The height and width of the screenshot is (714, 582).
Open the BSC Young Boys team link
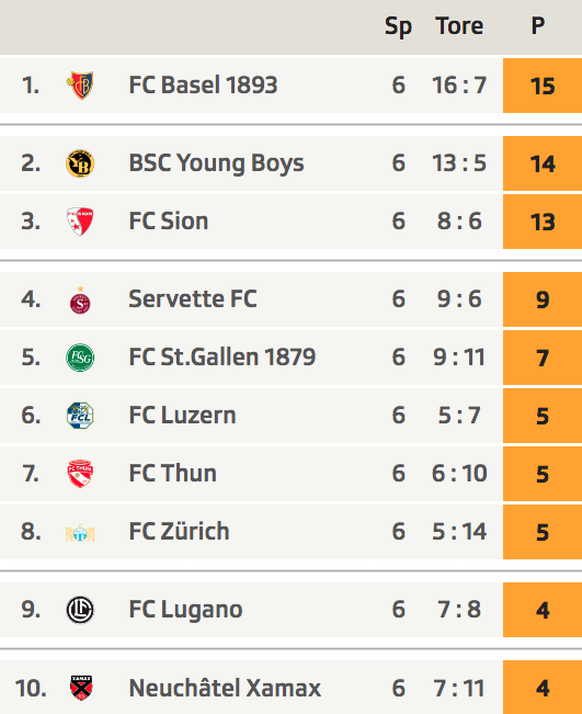click(216, 163)
